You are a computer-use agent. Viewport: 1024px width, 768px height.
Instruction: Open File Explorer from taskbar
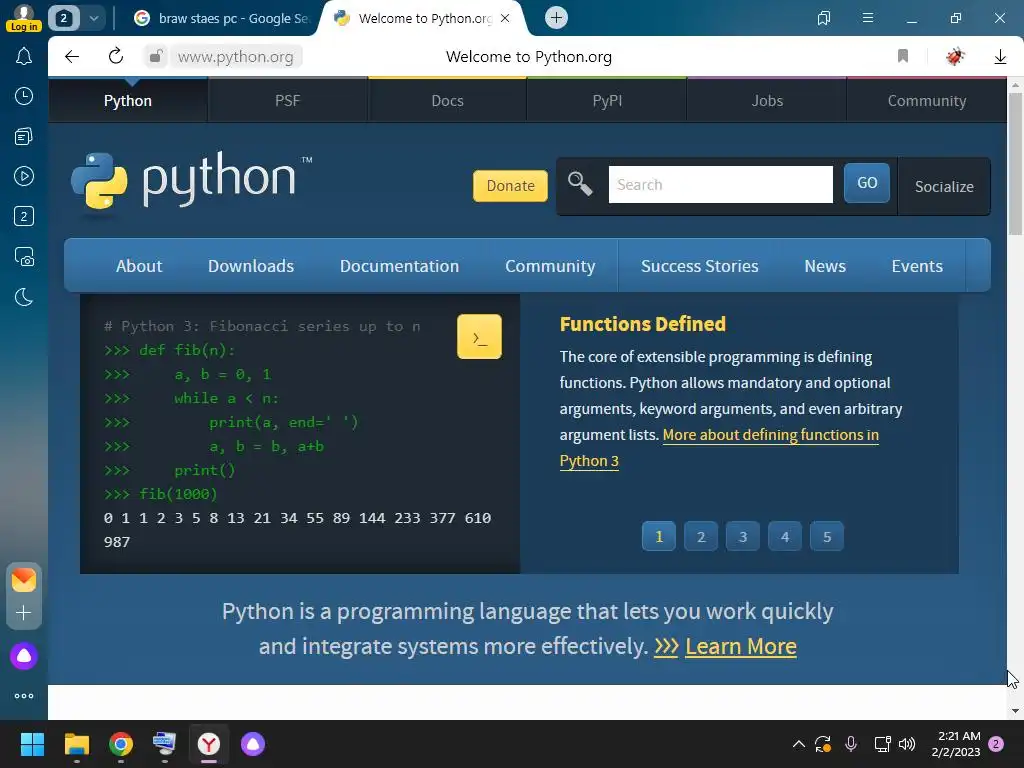tap(76, 744)
